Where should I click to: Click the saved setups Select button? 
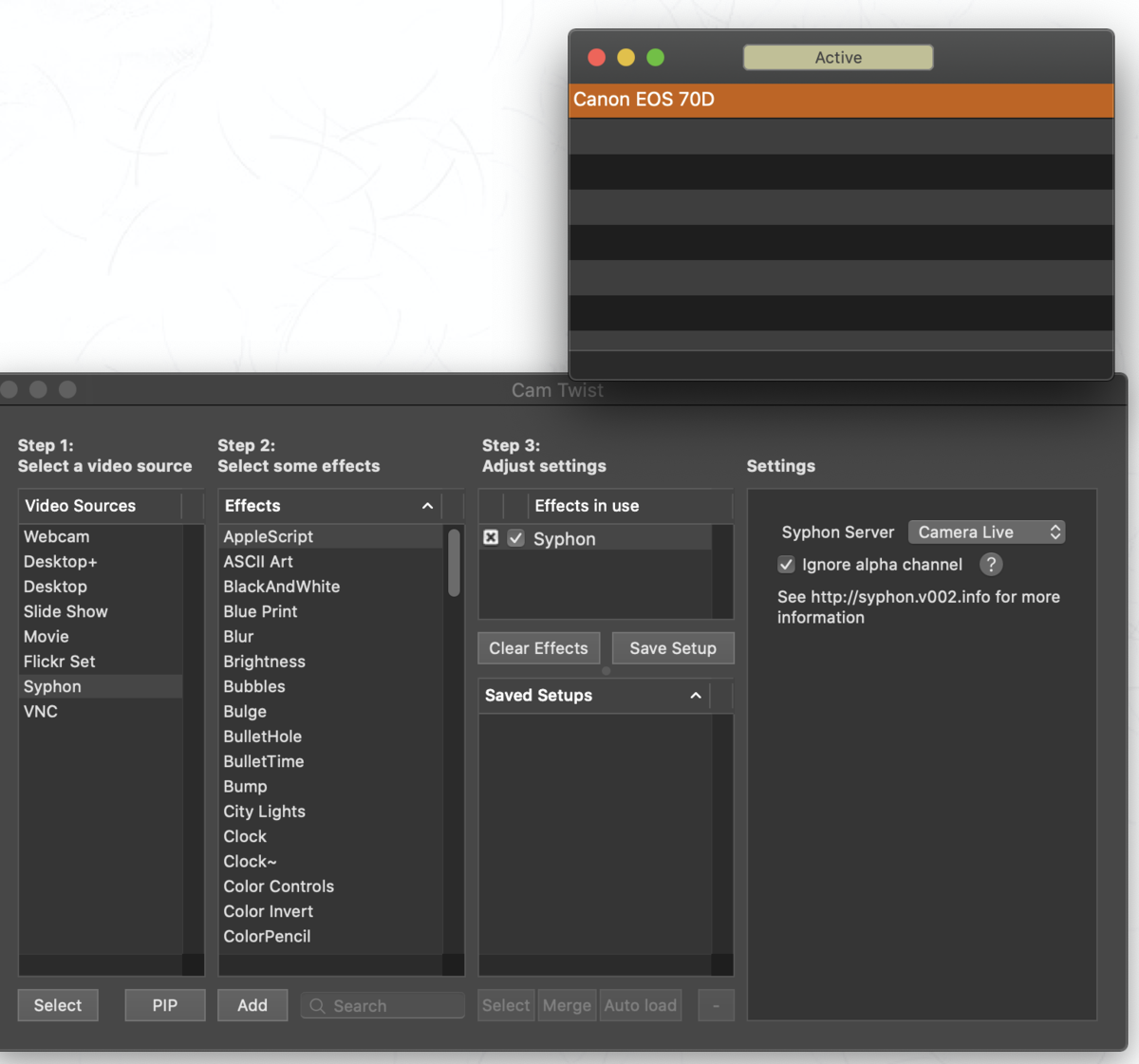click(x=506, y=1005)
